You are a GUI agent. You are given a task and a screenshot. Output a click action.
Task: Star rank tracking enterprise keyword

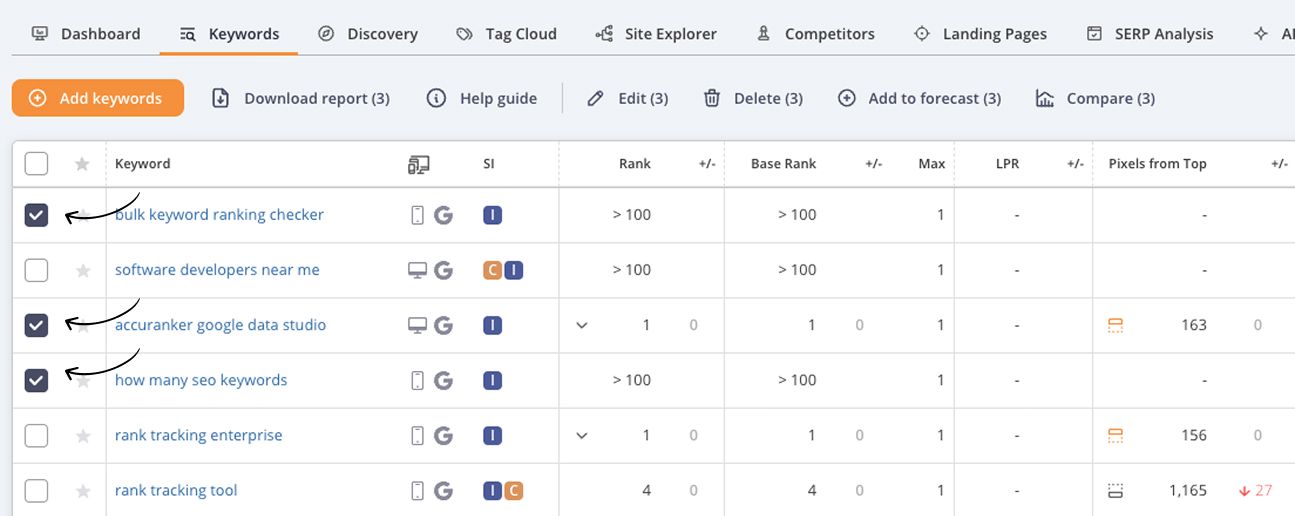[83, 435]
